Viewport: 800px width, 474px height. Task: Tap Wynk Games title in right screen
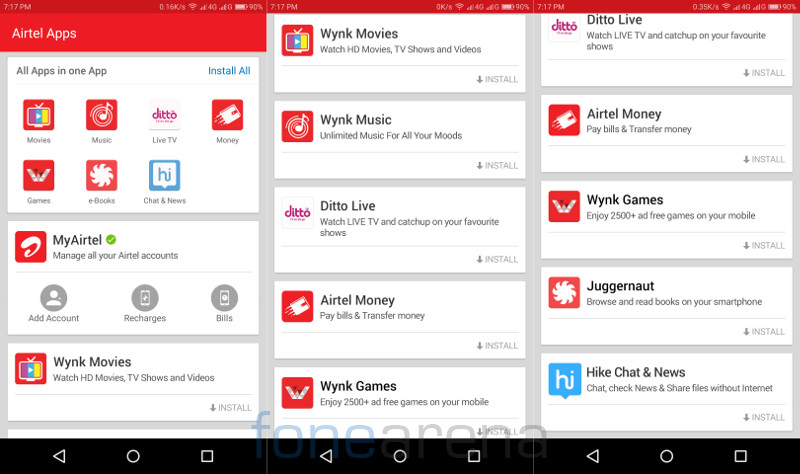coord(625,200)
